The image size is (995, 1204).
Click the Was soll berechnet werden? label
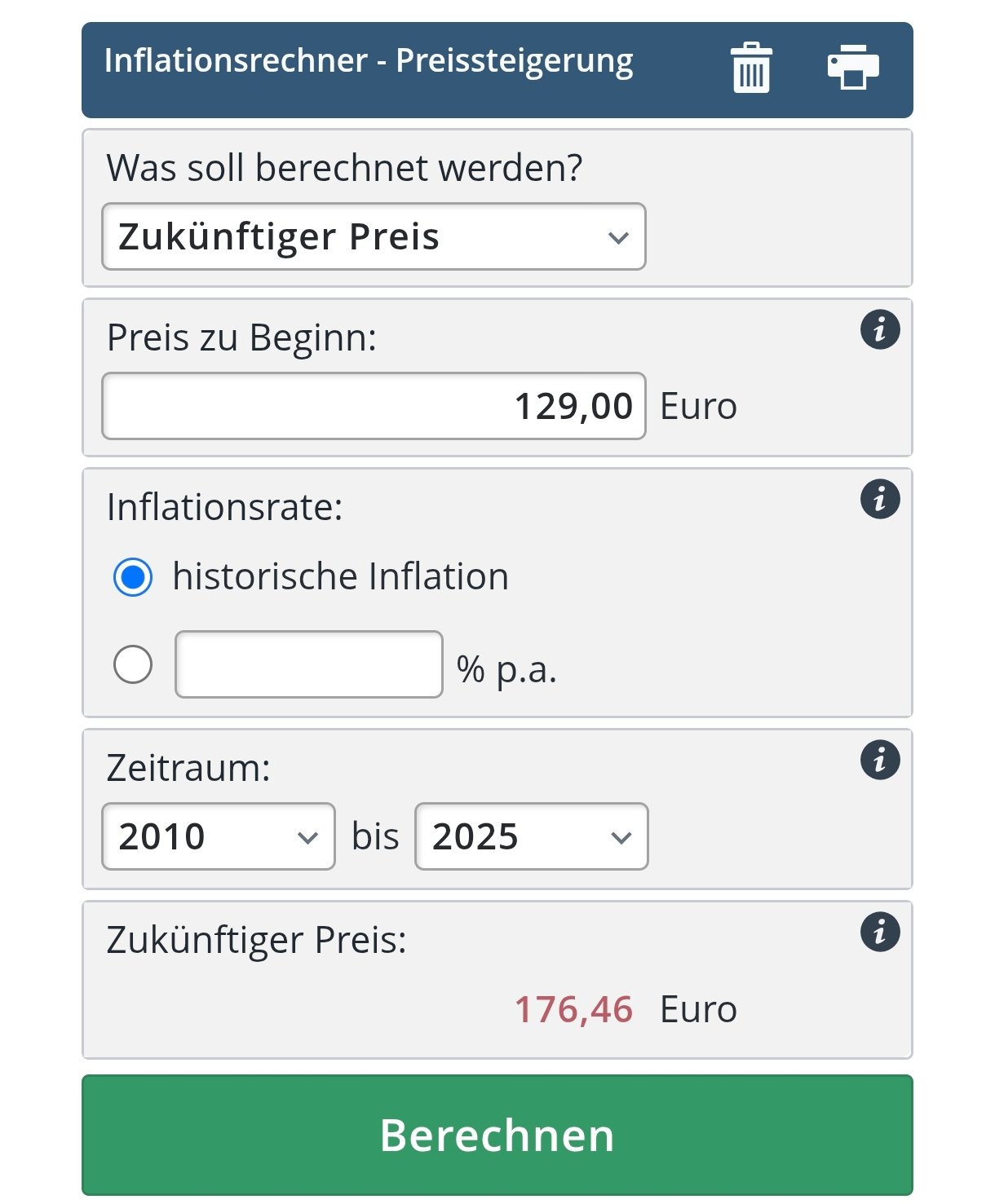tap(344, 168)
